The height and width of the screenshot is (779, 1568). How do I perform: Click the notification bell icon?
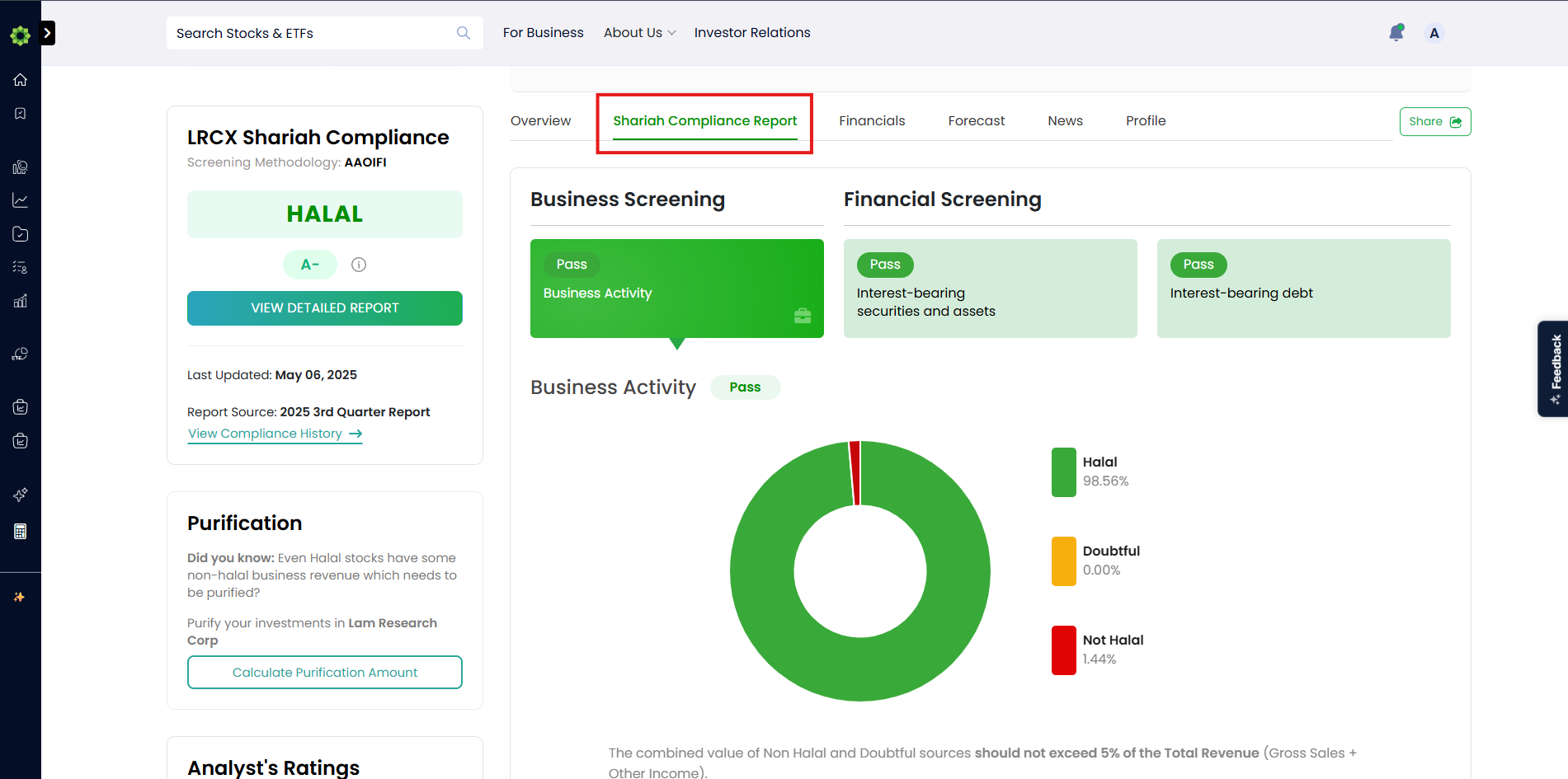click(x=1396, y=33)
